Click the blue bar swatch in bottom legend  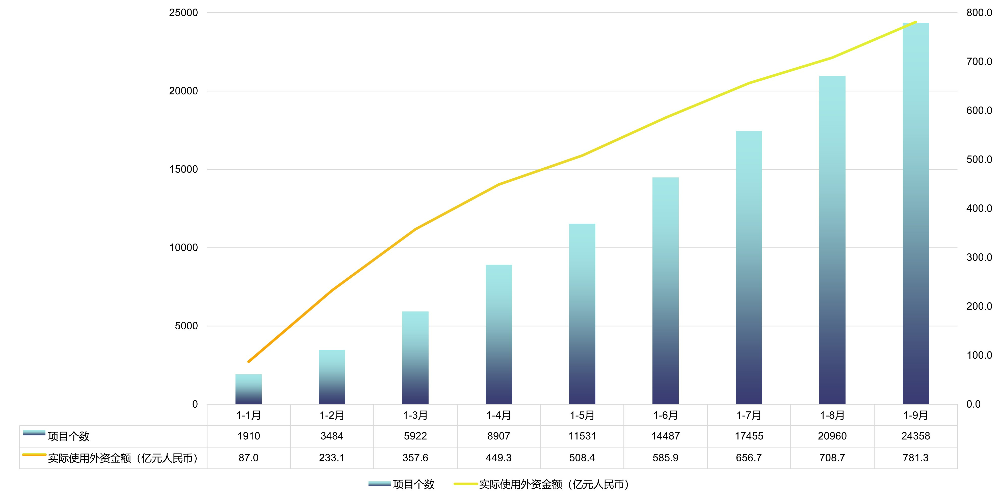(379, 484)
